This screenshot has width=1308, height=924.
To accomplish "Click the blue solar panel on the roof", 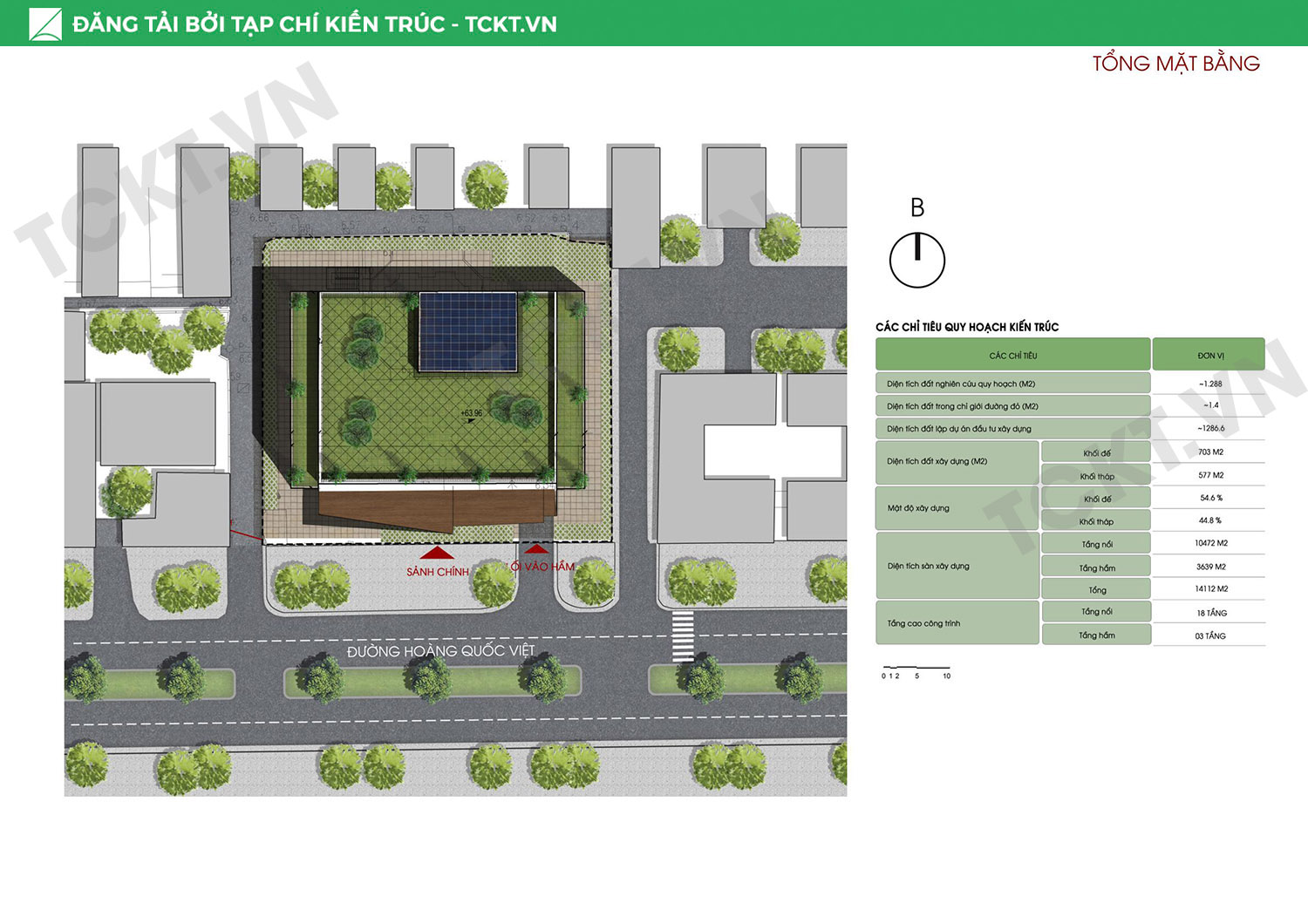I will coord(468,332).
